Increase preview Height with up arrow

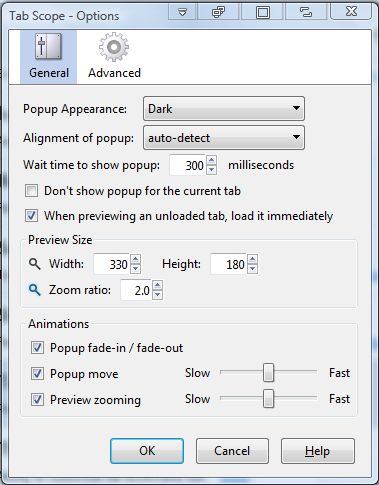[x=253, y=259]
